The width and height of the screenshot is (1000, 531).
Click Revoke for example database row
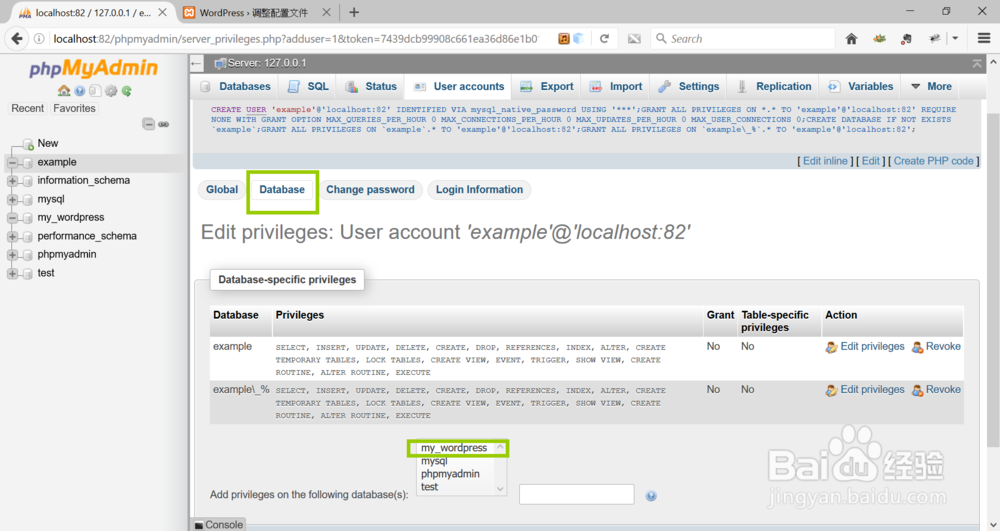tap(943, 347)
